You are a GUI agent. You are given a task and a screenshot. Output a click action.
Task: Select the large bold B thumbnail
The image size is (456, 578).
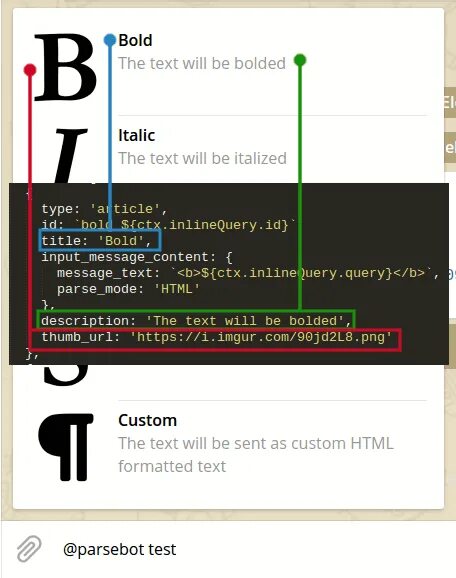(x=66, y=67)
